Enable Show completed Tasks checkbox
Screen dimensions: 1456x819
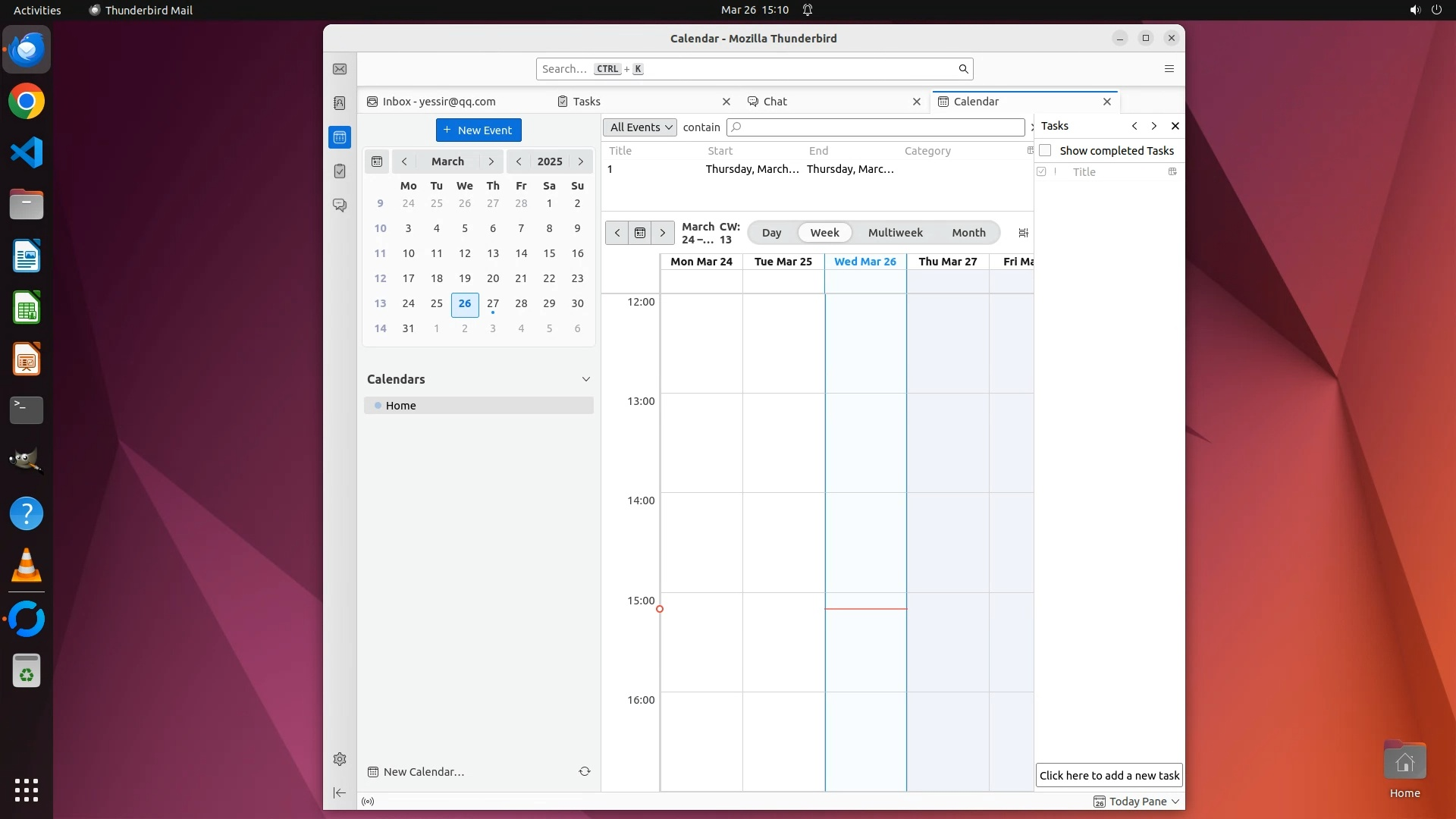click(1046, 150)
